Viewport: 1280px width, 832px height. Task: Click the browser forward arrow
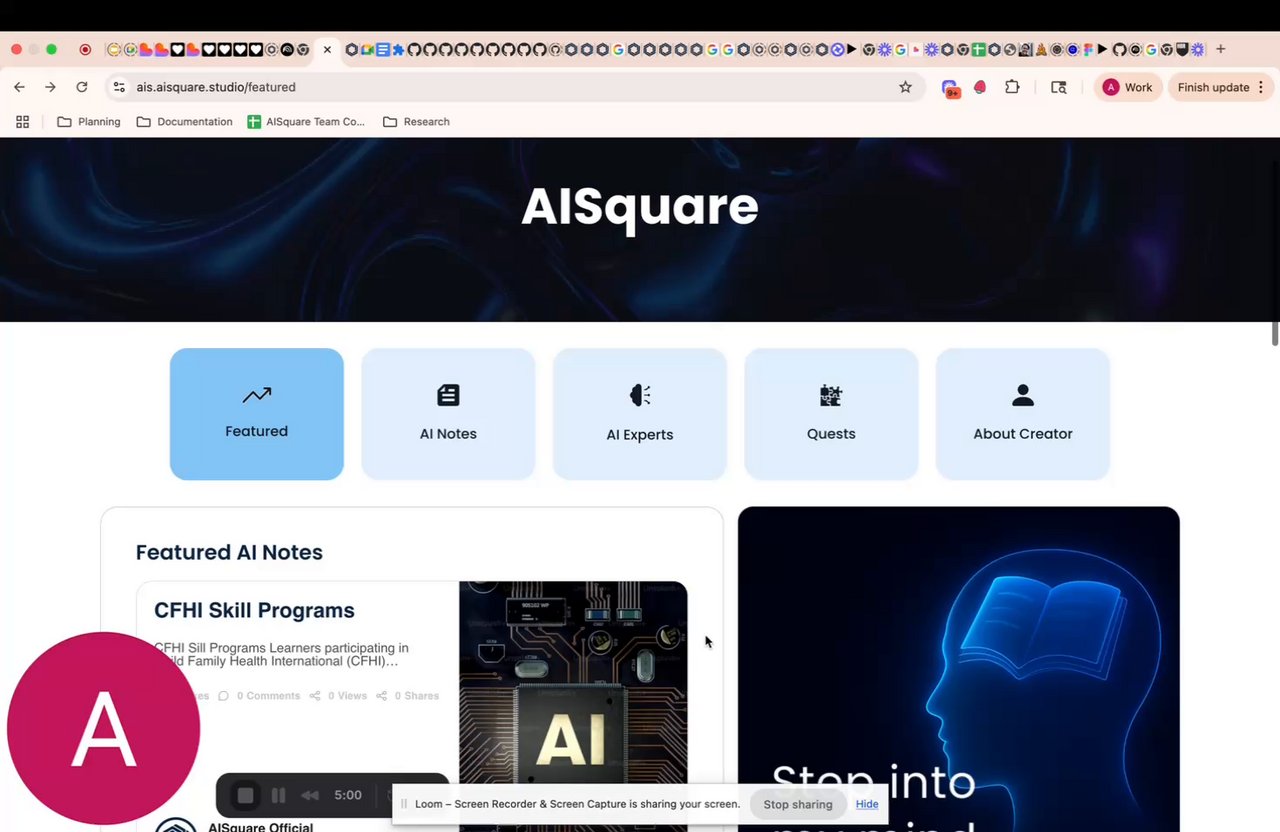(50, 87)
